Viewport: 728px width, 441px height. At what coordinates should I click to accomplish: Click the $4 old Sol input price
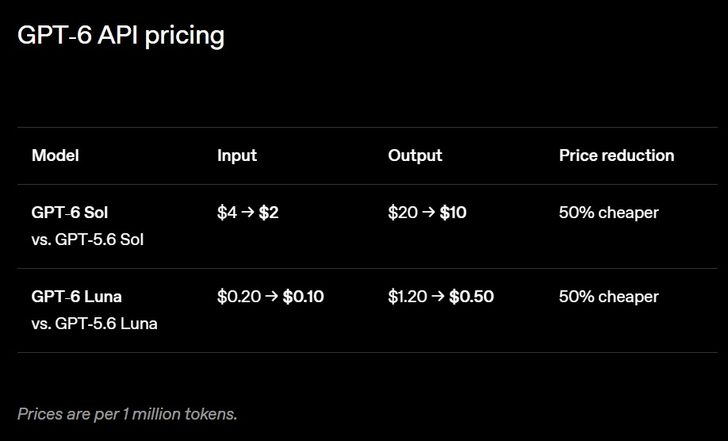[x=227, y=213]
